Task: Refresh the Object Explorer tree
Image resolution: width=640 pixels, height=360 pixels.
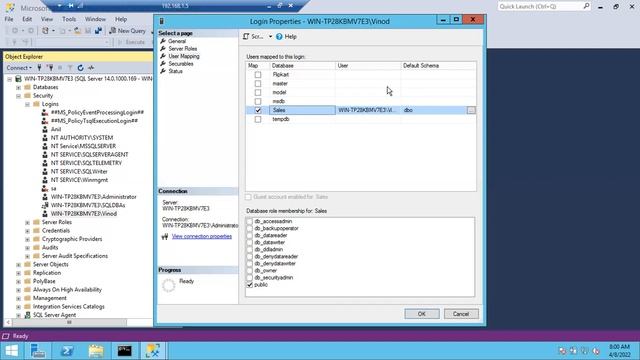Action: [80, 68]
